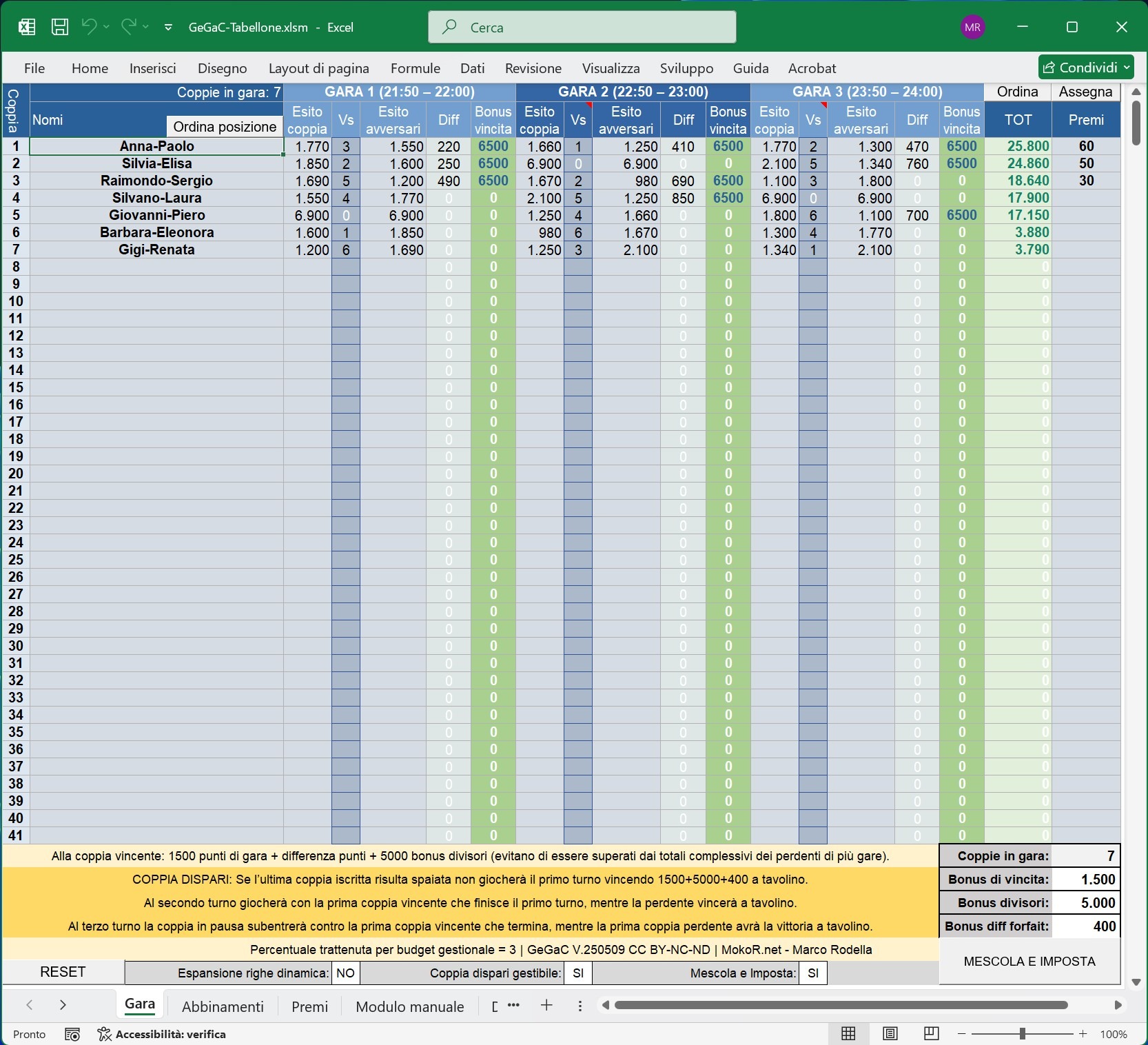Open the Sviluppo ribbon tab
Viewport: 1148px width, 1045px height.
[686, 68]
